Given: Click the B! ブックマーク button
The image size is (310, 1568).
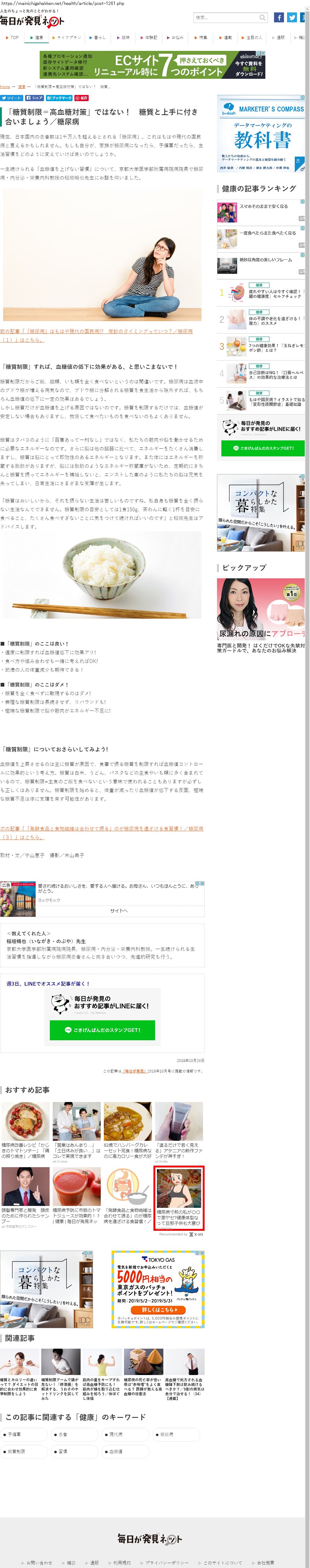Looking at the screenshot, I should point(60,97).
